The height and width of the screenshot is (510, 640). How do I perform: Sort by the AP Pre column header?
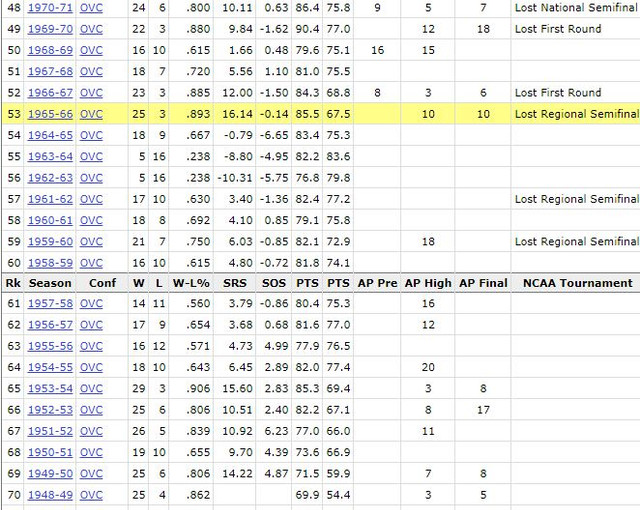tap(377, 283)
